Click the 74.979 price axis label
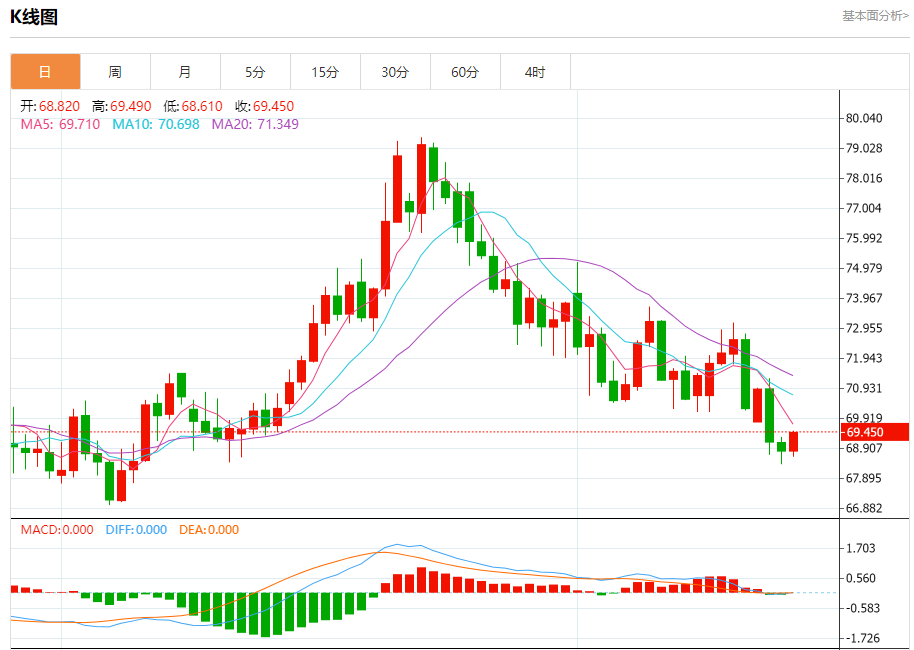The width and height of the screenshot is (914, 650). [864, 268]
